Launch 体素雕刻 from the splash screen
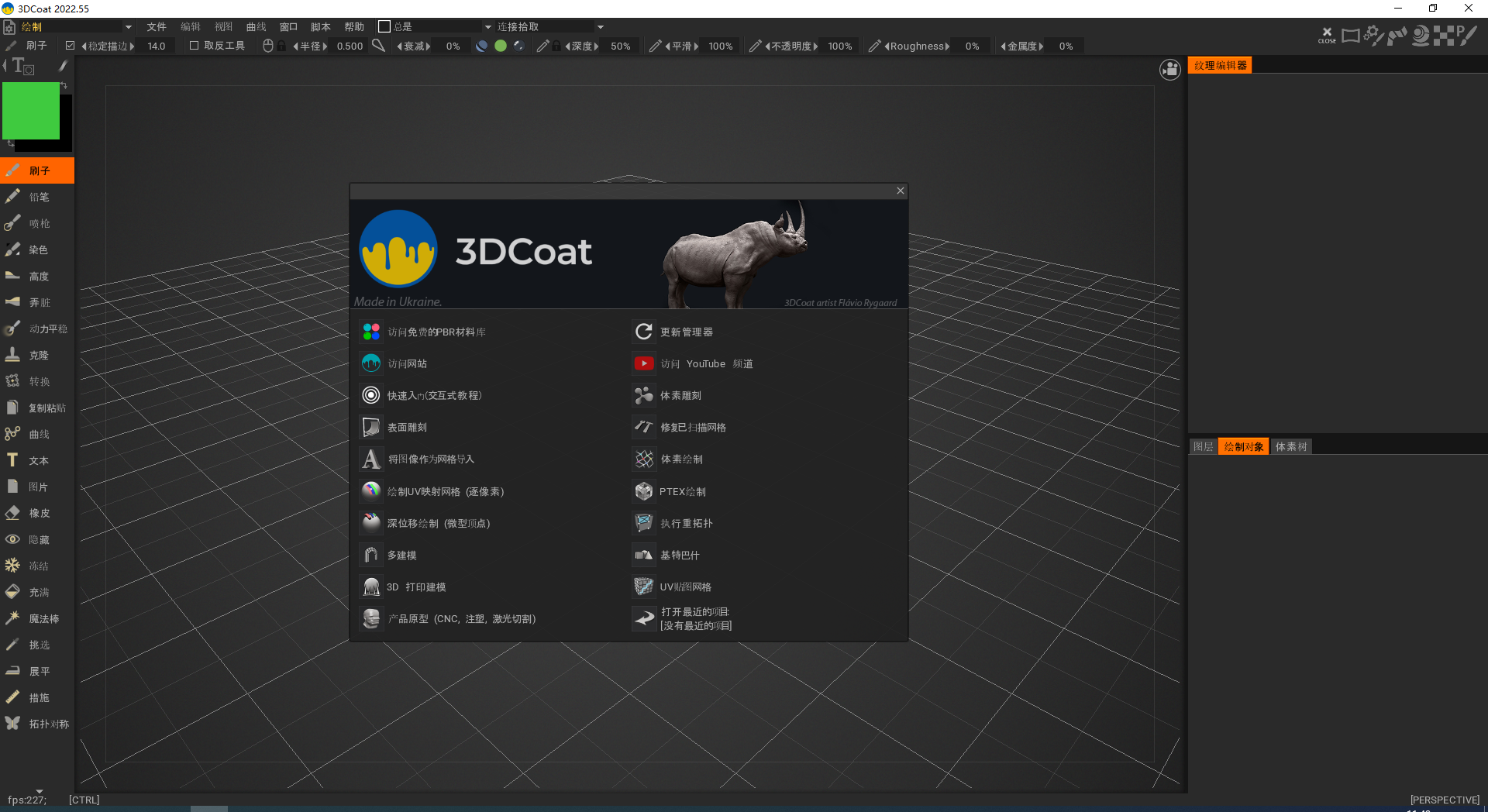This screenshot has height=812, width=1488. tap(680, 395)
